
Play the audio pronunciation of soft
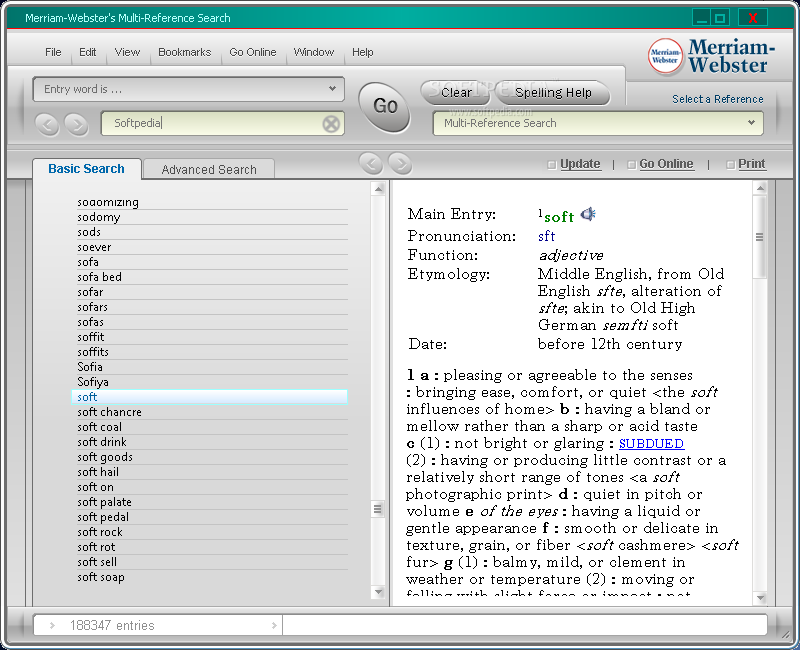[588, 214]
